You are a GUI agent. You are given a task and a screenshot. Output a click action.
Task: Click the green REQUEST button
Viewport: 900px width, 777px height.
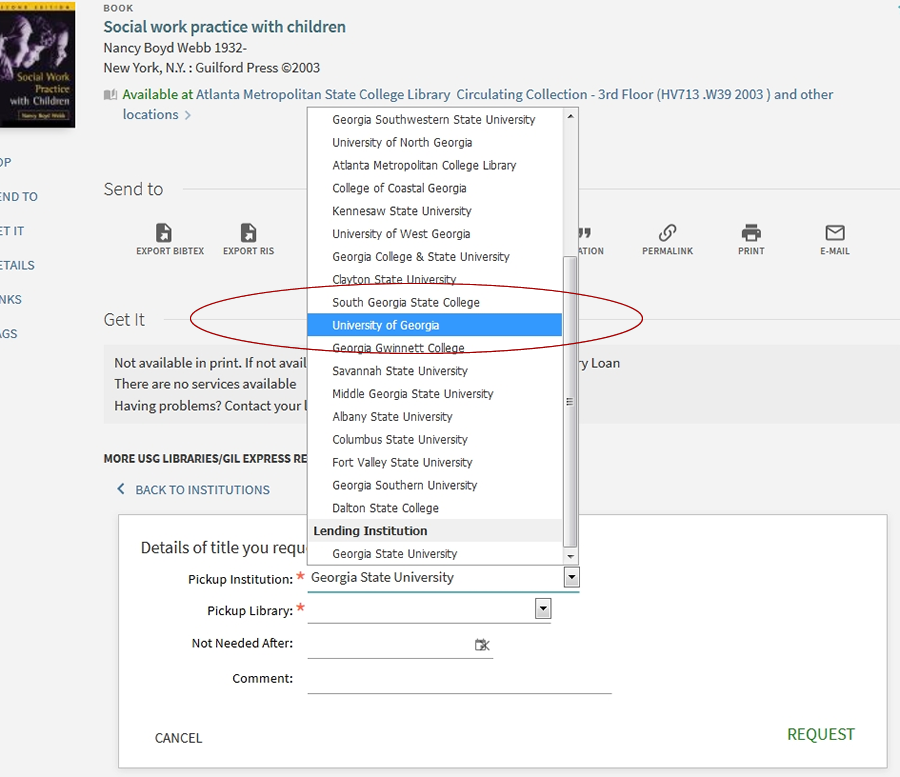tap(820, 734)
